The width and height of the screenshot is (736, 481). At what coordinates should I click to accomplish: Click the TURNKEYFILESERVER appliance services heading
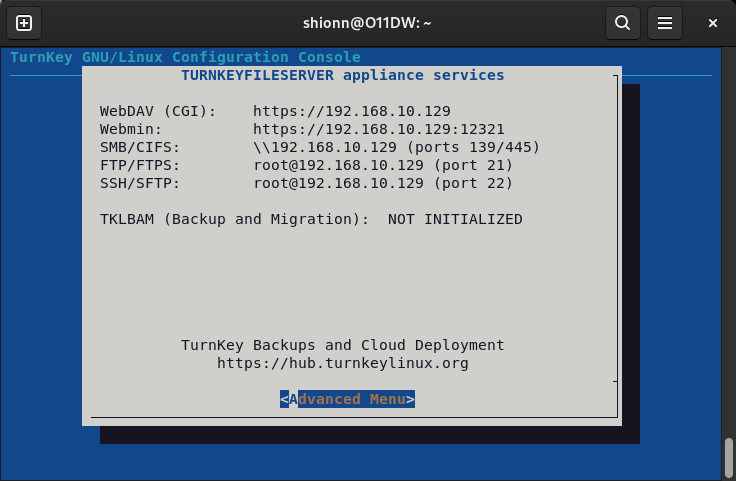click(x=343, y=75)
